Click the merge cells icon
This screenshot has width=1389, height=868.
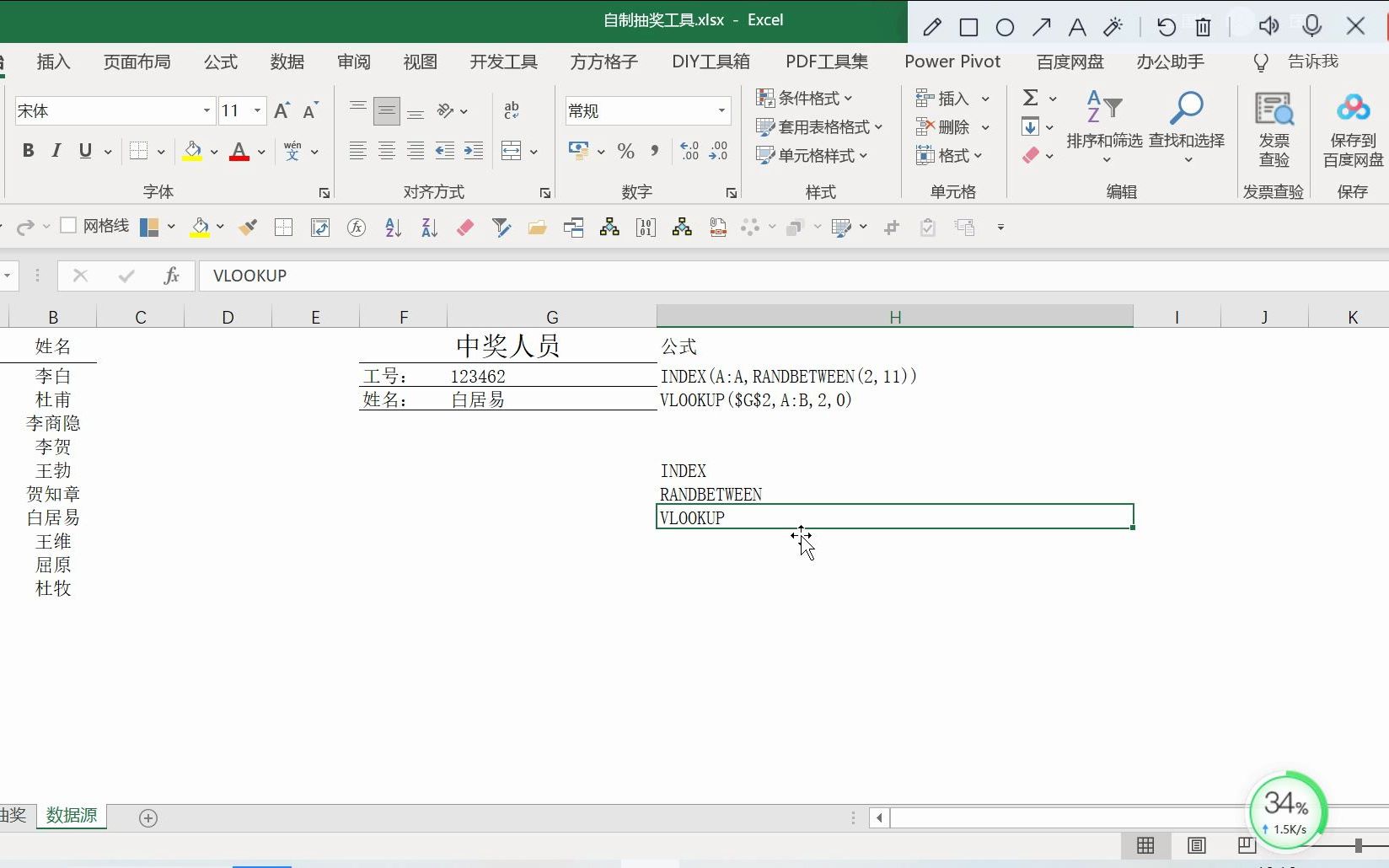tap(511, 152)
